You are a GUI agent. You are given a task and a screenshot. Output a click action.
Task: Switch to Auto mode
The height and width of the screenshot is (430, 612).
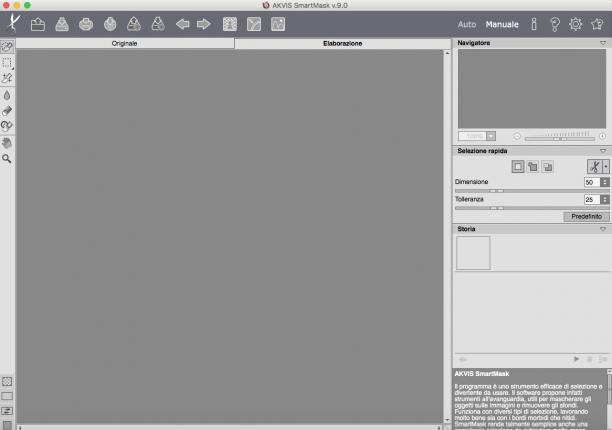(467, 25)
